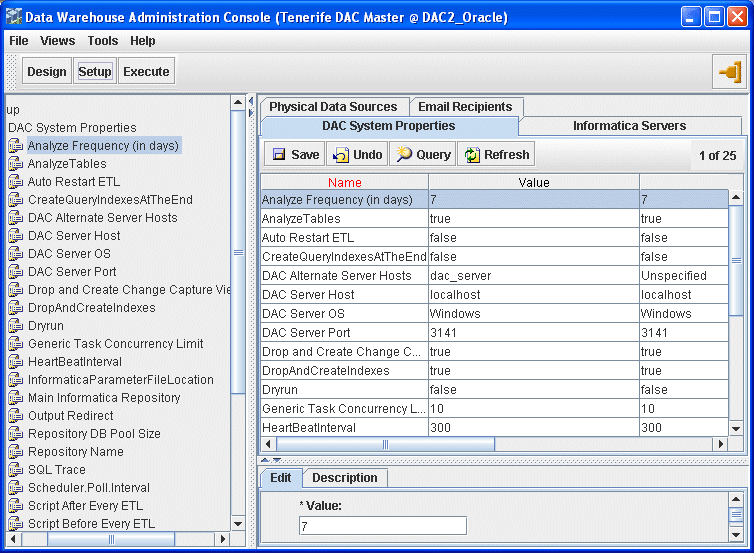Collapse the lower edit pane splitter arrow
754x553 pixels.
(276, 460)
